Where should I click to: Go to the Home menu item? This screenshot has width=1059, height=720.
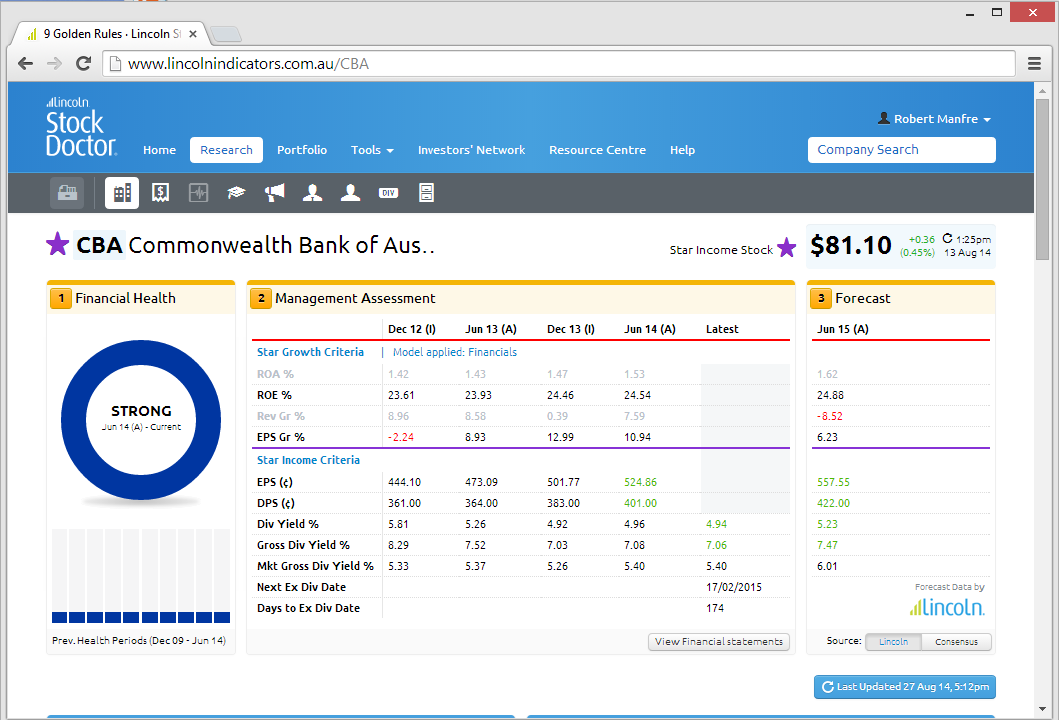pos(159,150)
